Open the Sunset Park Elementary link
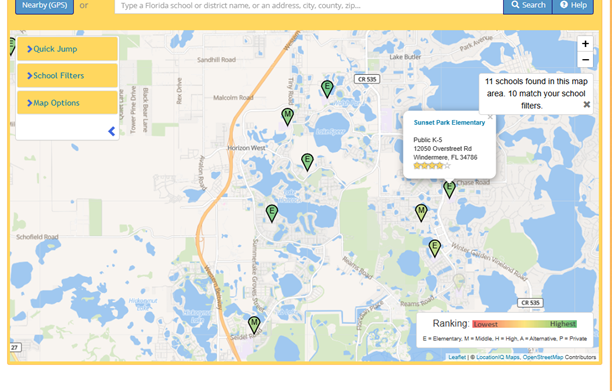The height and width of the screenshot is (391, 612). point(449,123)
